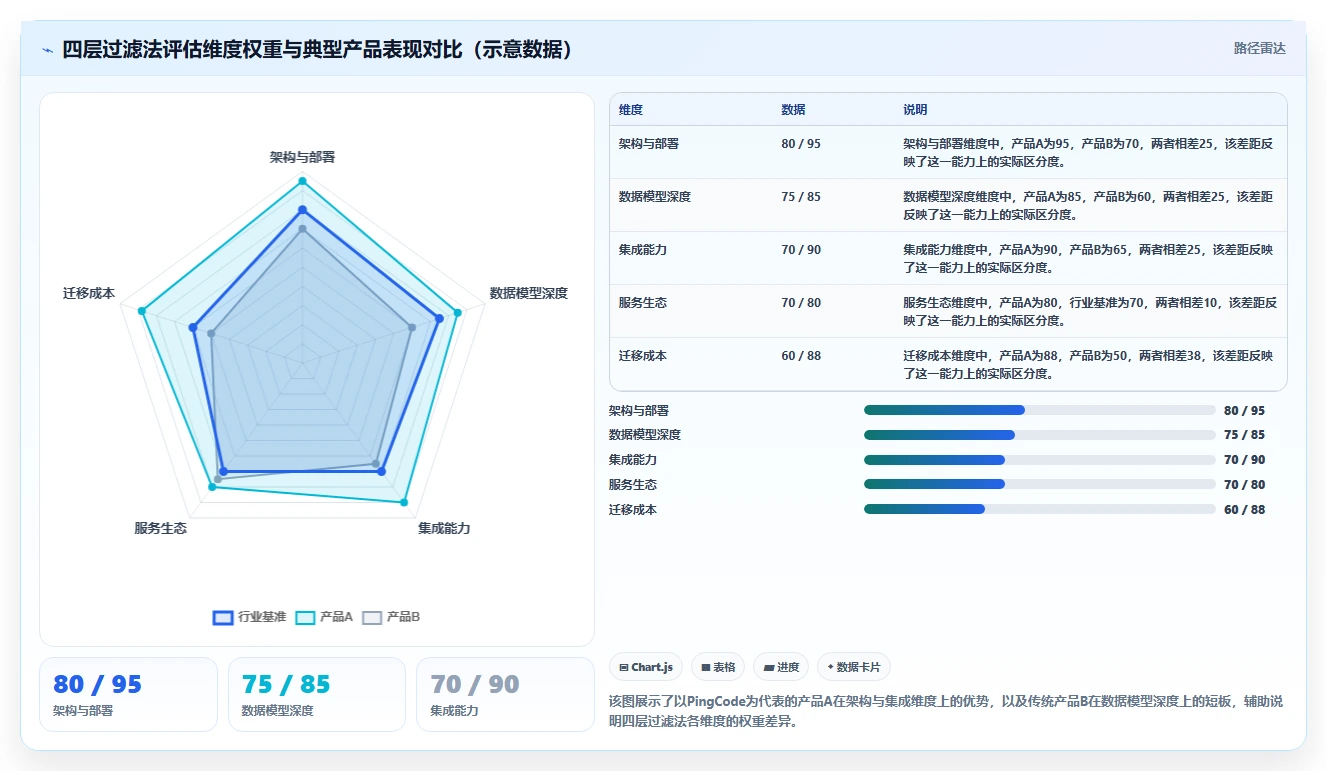The width and height of the screenshot is (1327, 771).
Task: Select the 集成能力 table row cell
Action: pos(643,250)
